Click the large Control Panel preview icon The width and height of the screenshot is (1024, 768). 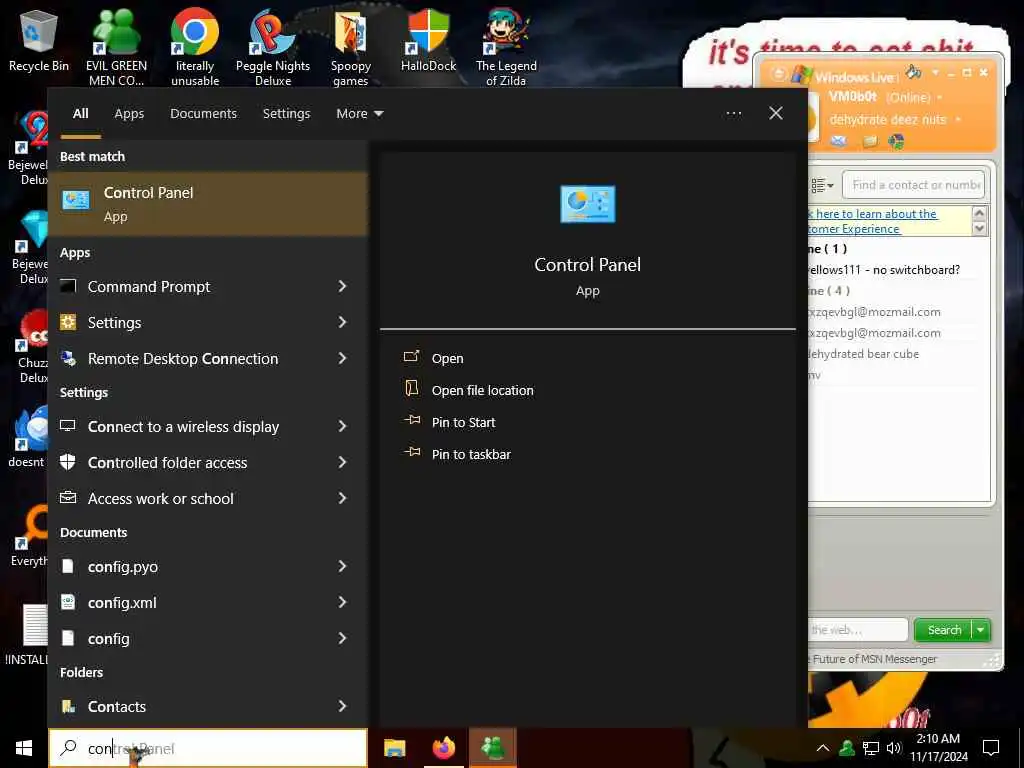coord(587,204)
